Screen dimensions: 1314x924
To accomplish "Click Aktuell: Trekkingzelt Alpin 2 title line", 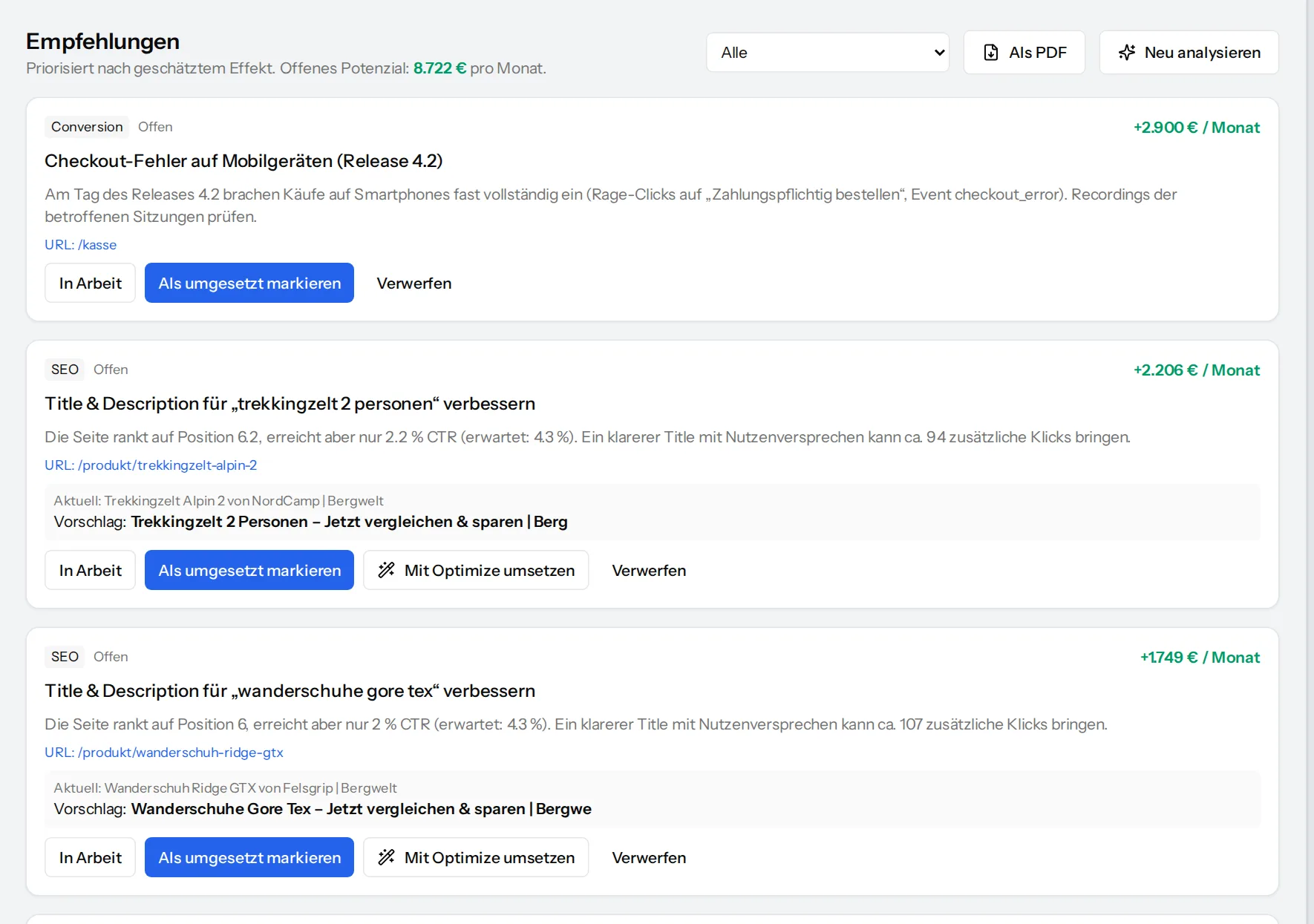I will point(218,501).
